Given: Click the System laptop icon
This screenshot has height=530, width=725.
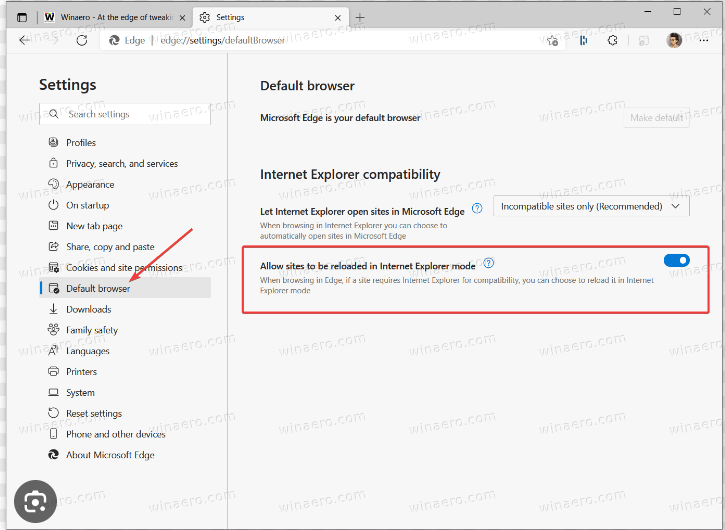Looking at the screenshot, I should point(54,392).
